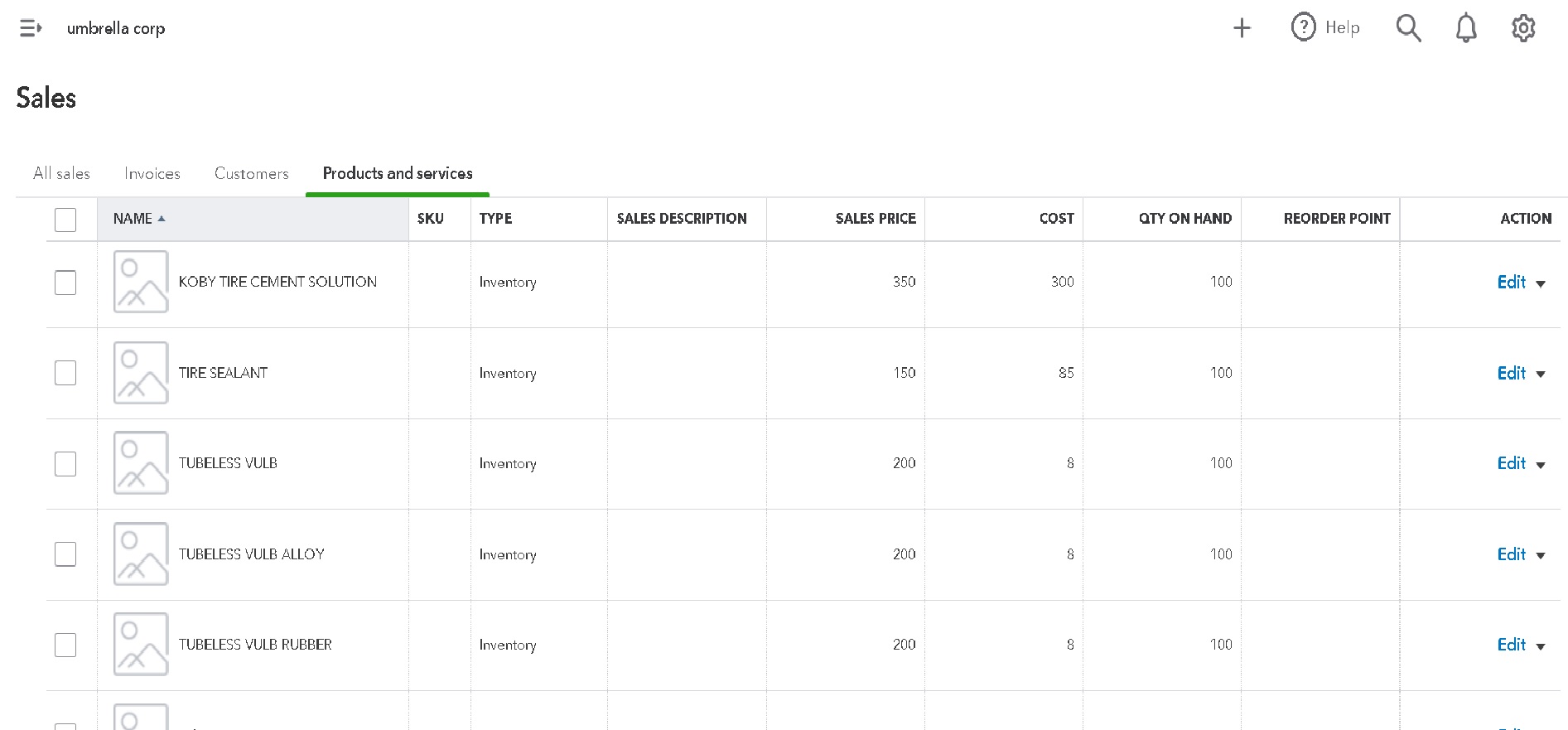
Task: Open notifications bell icon
Action: pos(1466,28)
